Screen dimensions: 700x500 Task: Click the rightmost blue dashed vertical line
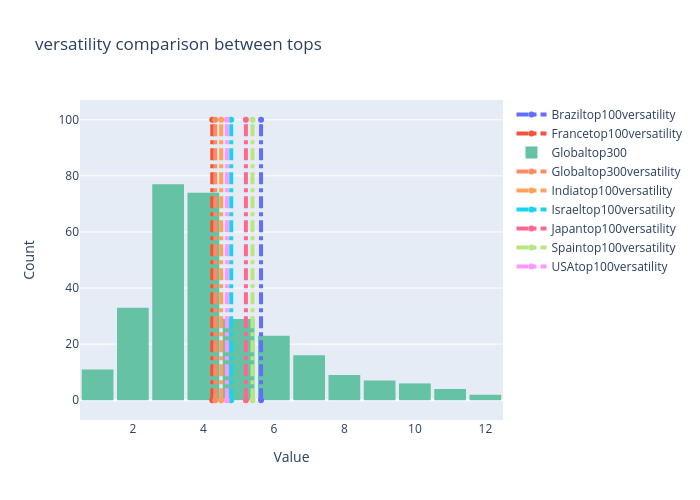click(261, 260)
